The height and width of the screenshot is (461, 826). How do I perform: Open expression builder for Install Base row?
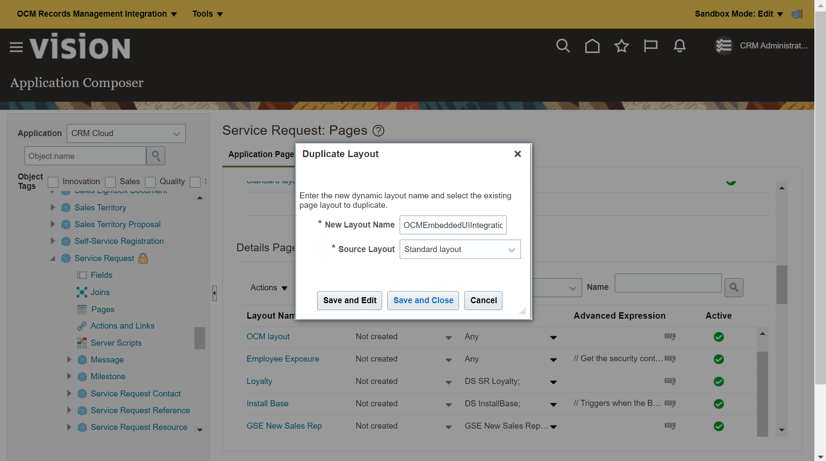click(x=670, y=404)
